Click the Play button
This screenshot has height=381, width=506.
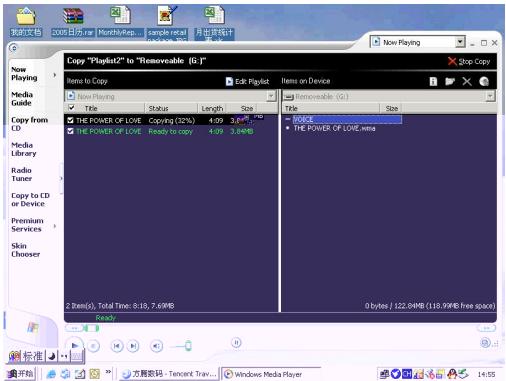[x=75, y=346]
